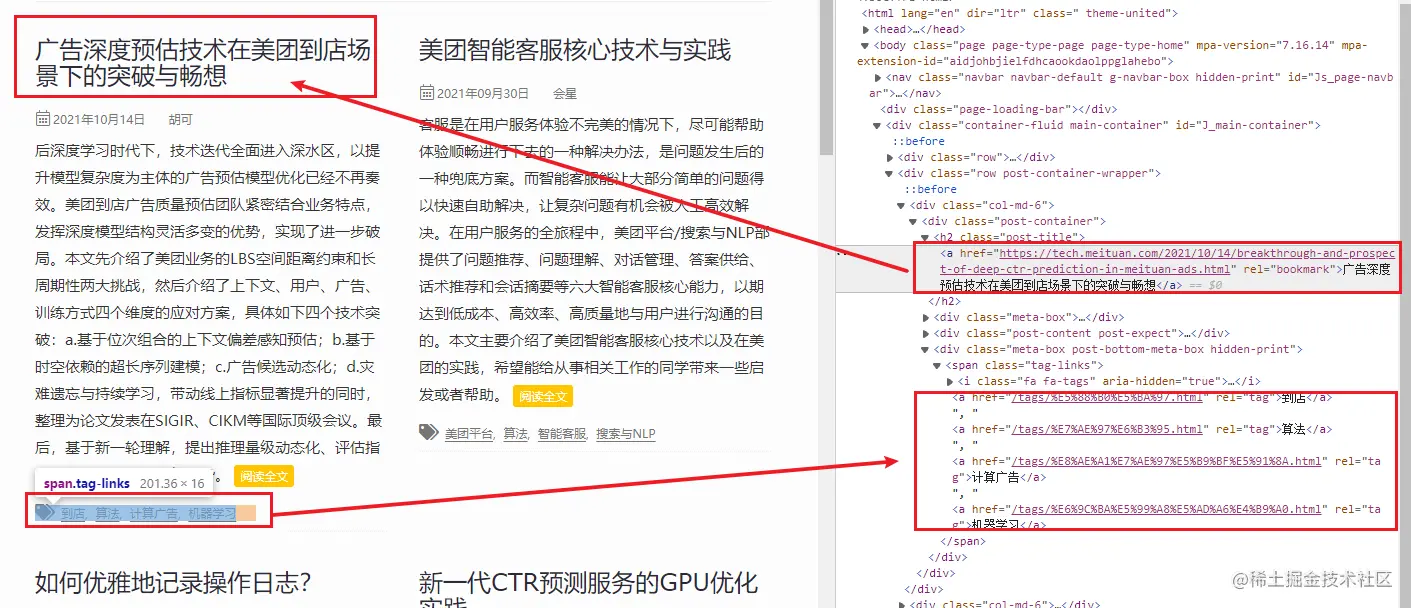Click tags icon before 美团平台 tag
1411x608 pixels.
428,433
